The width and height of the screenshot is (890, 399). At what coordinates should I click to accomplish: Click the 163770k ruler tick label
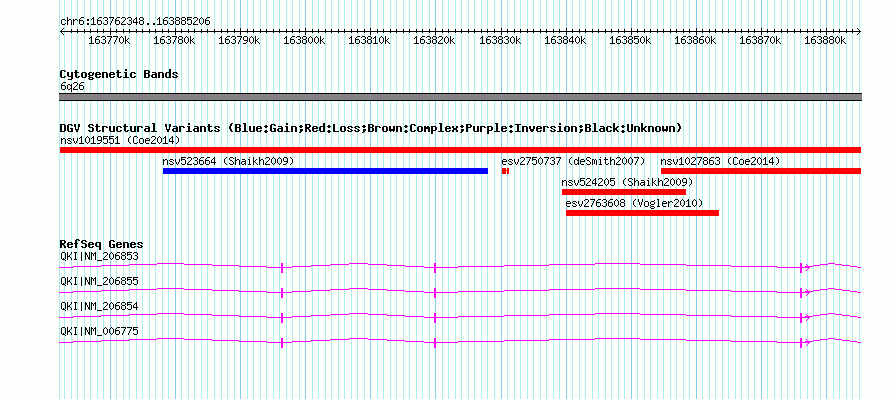pyautogui.click(x=110, y=40)
